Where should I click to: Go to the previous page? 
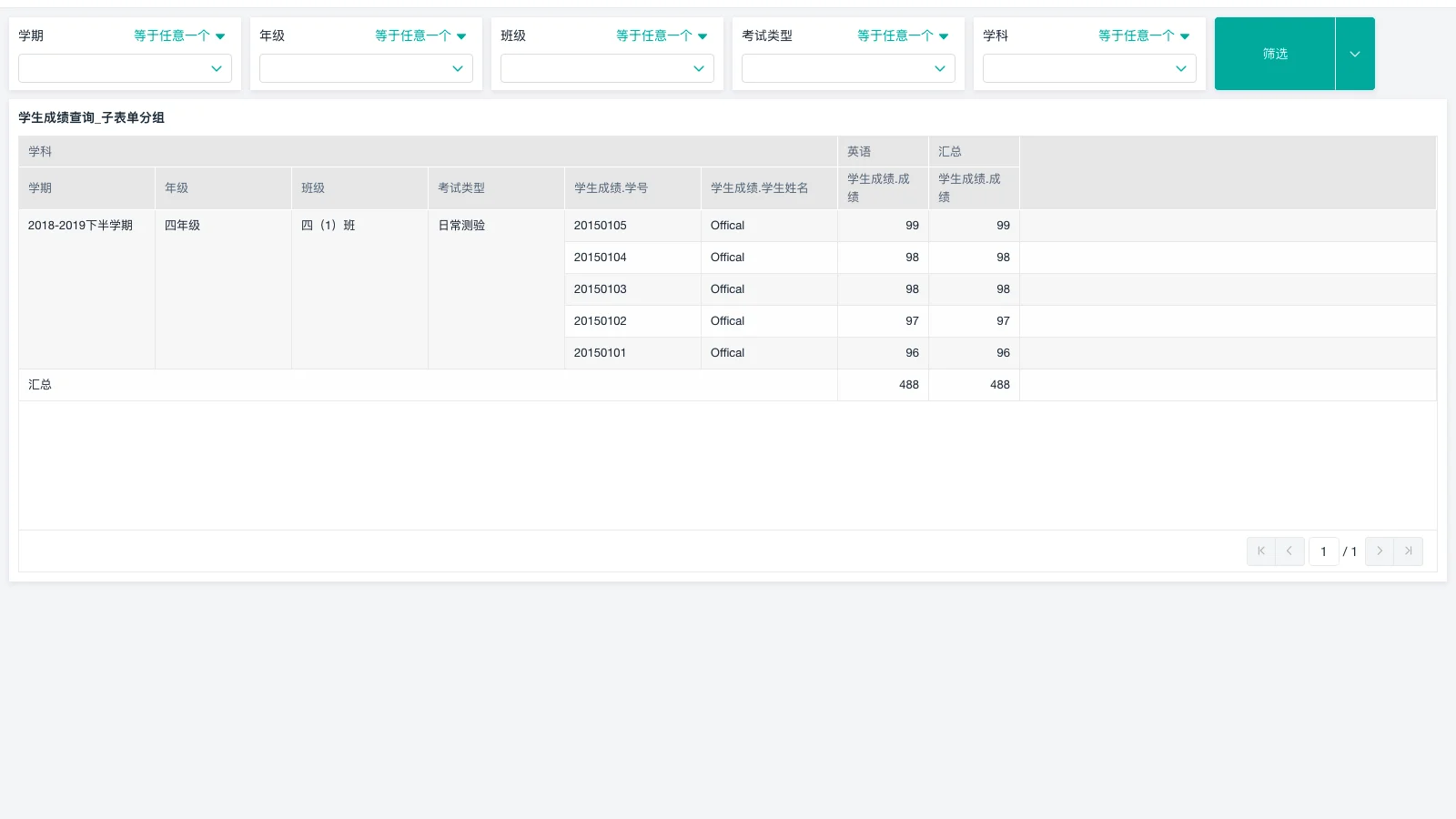click(1289, 551)
